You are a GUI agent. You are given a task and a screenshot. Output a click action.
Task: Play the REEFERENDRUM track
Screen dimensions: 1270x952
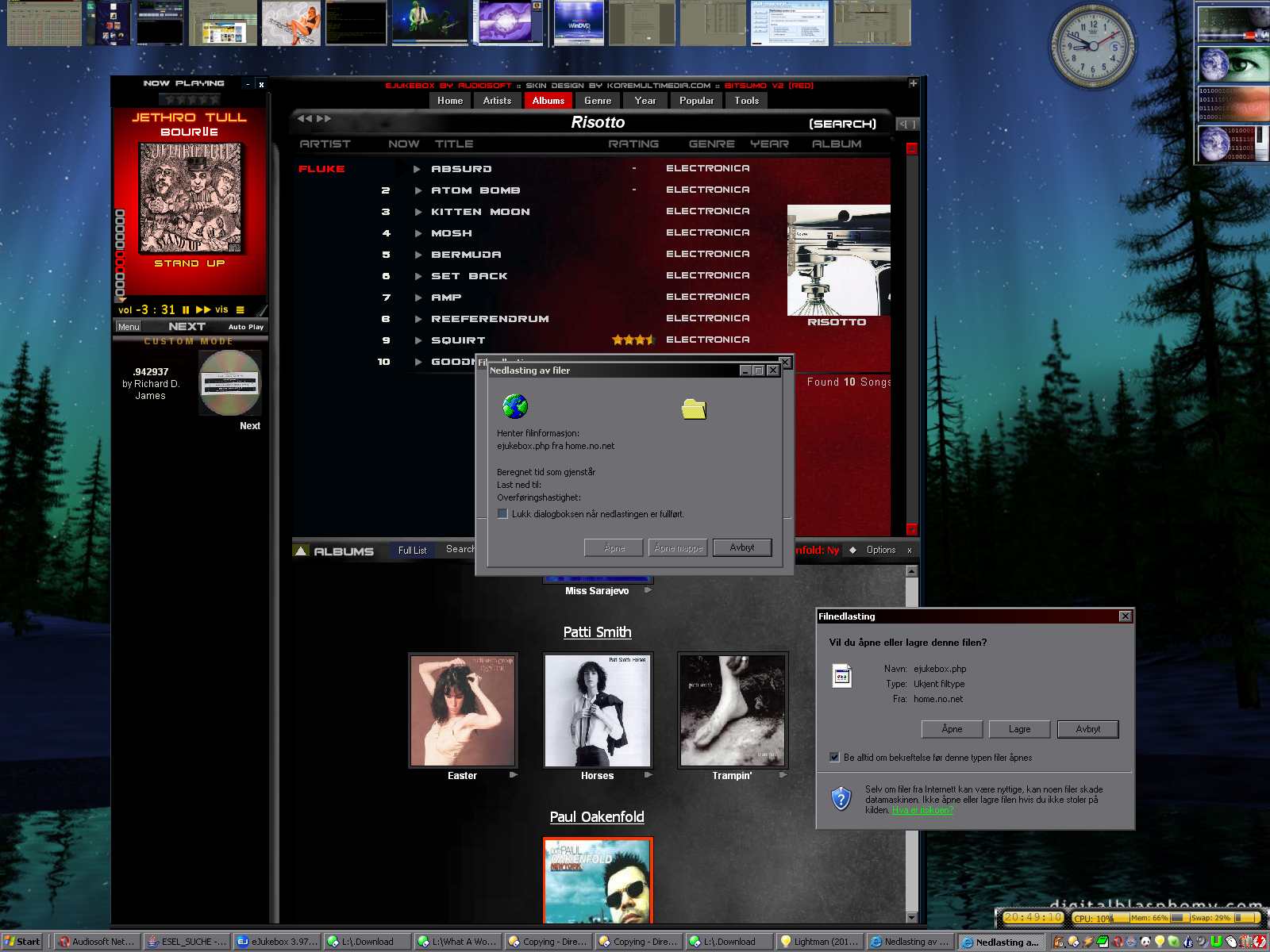[418, 319]
